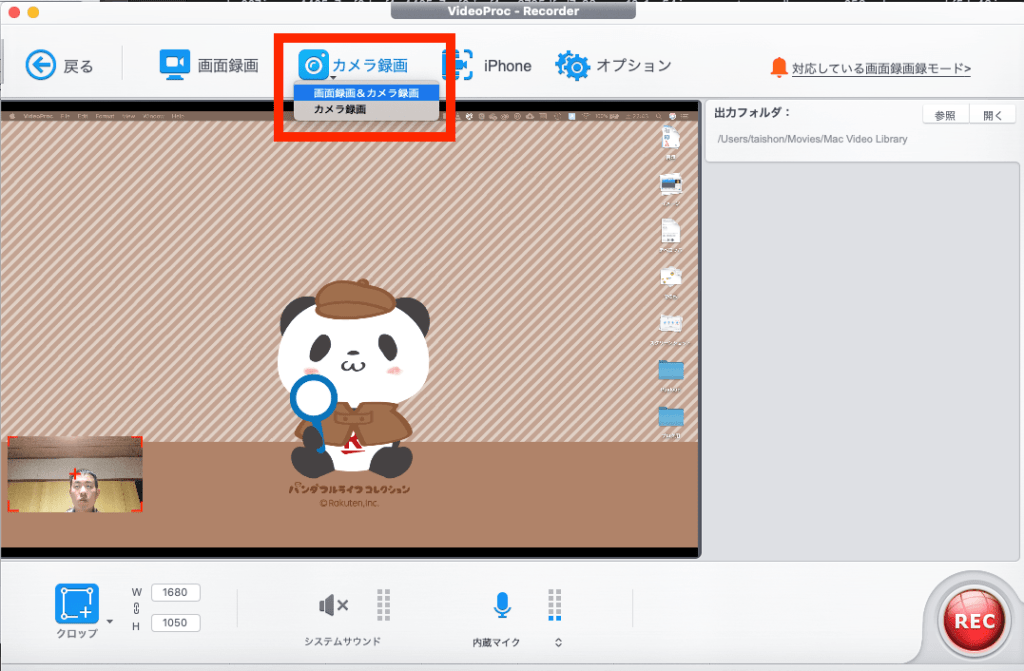Click the system sound volume level meter
The width and height of the screenshot is (1024, 671).
tap(383, 605)
